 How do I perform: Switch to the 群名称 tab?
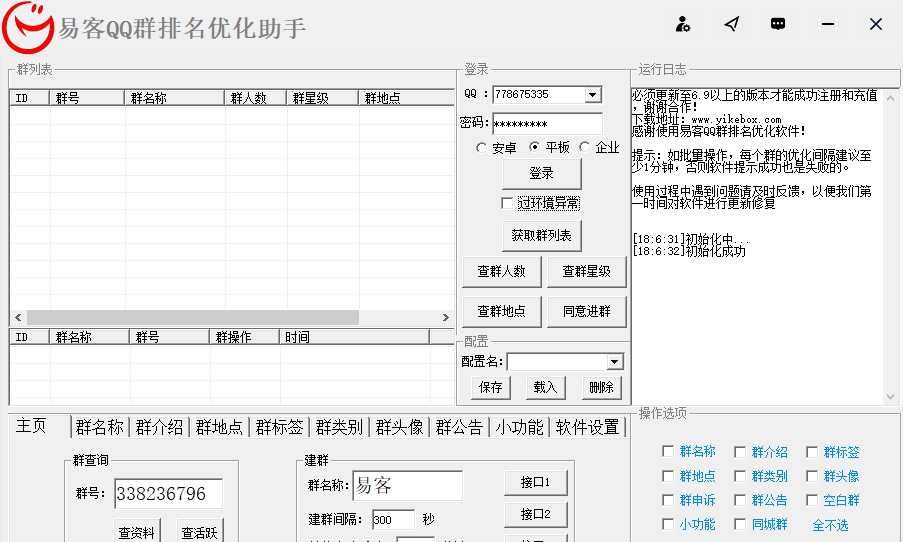(x=100, y=427)
